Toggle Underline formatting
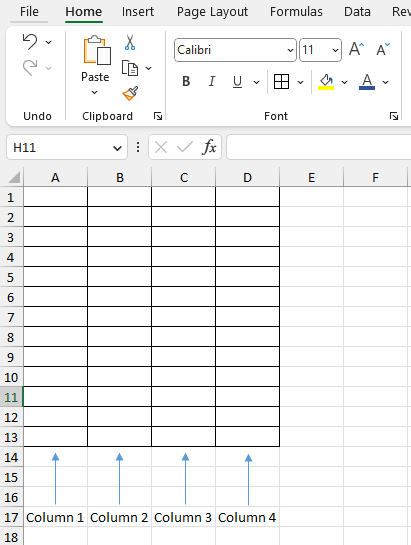This screenshot has width=411, height=545. tap(237, 82)
